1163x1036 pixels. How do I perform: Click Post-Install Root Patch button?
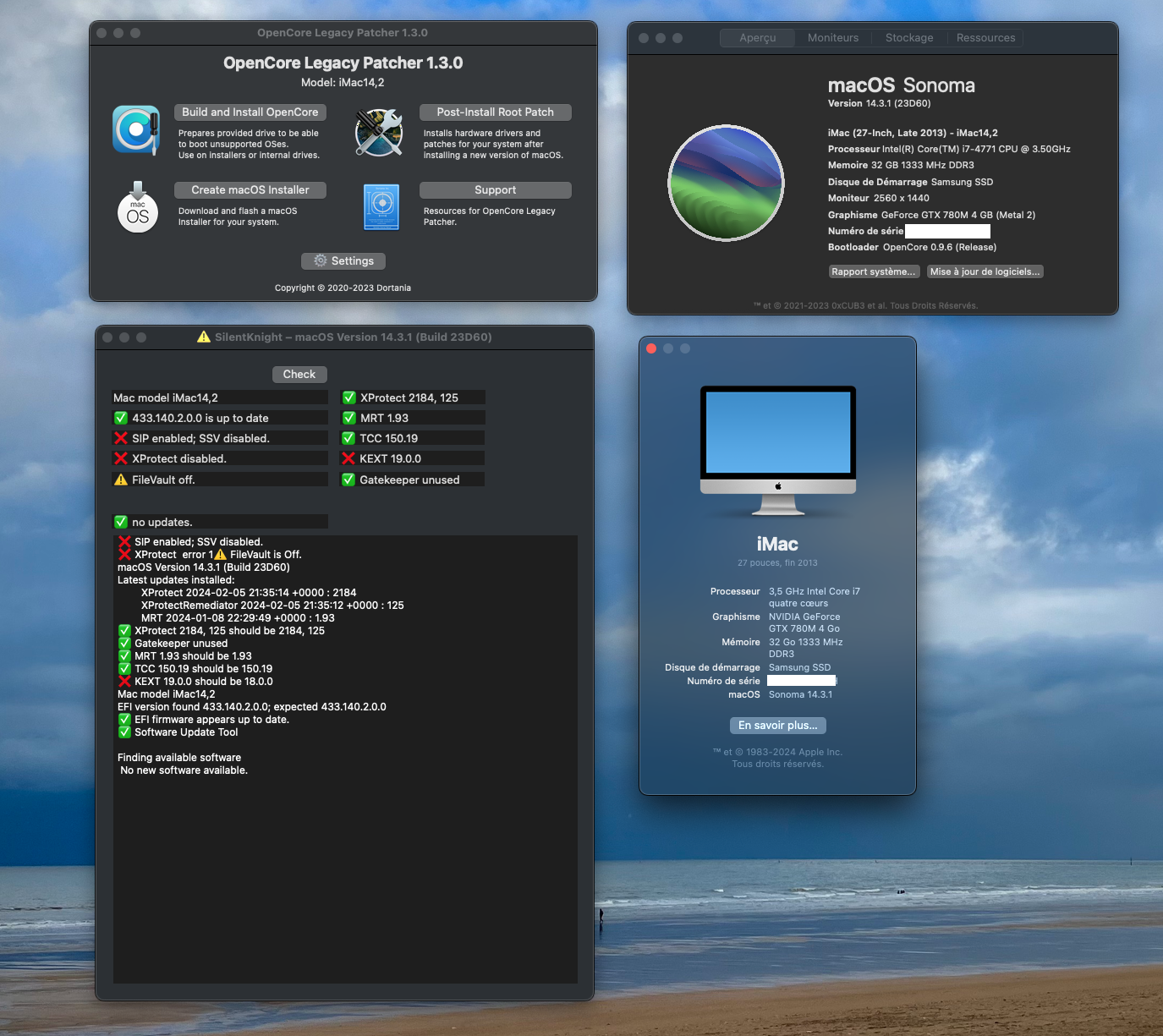tap(496, 112)
